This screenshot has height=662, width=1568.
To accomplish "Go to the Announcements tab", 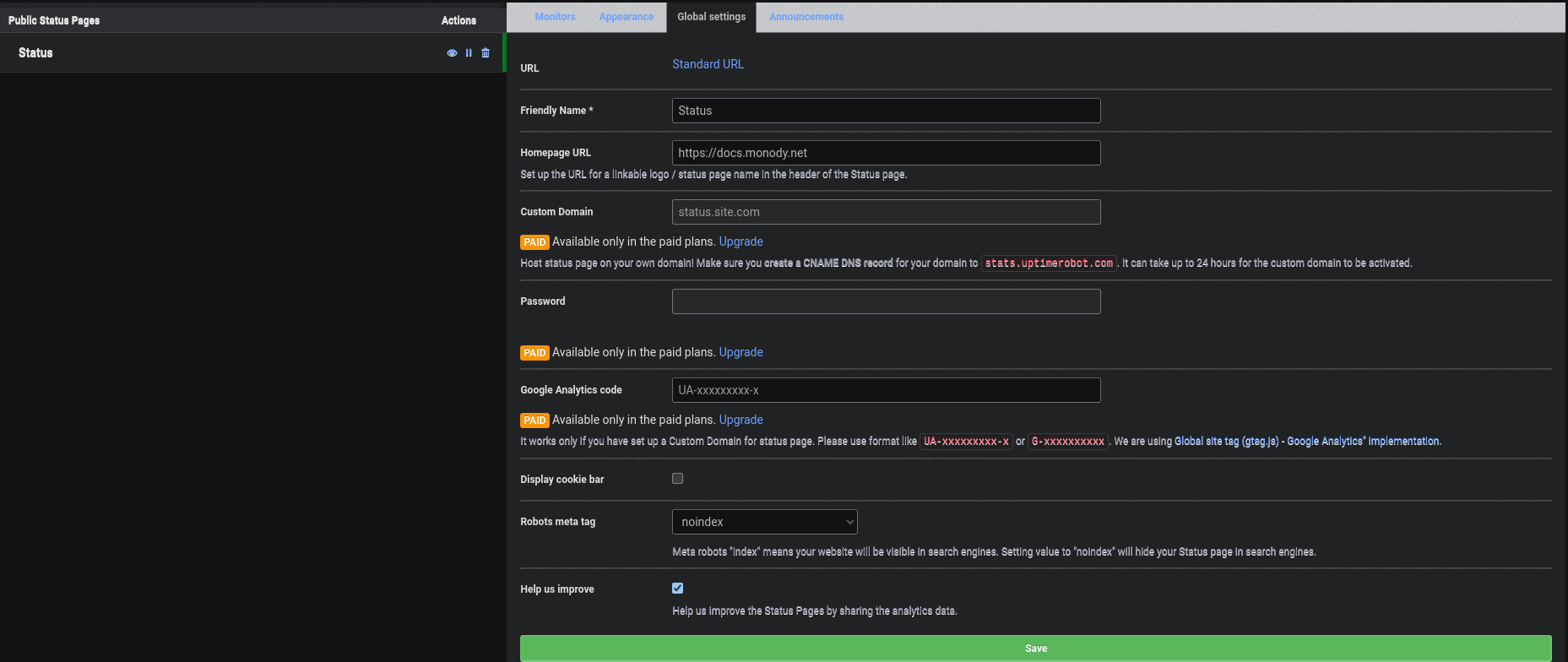I will tap(806, 17).
